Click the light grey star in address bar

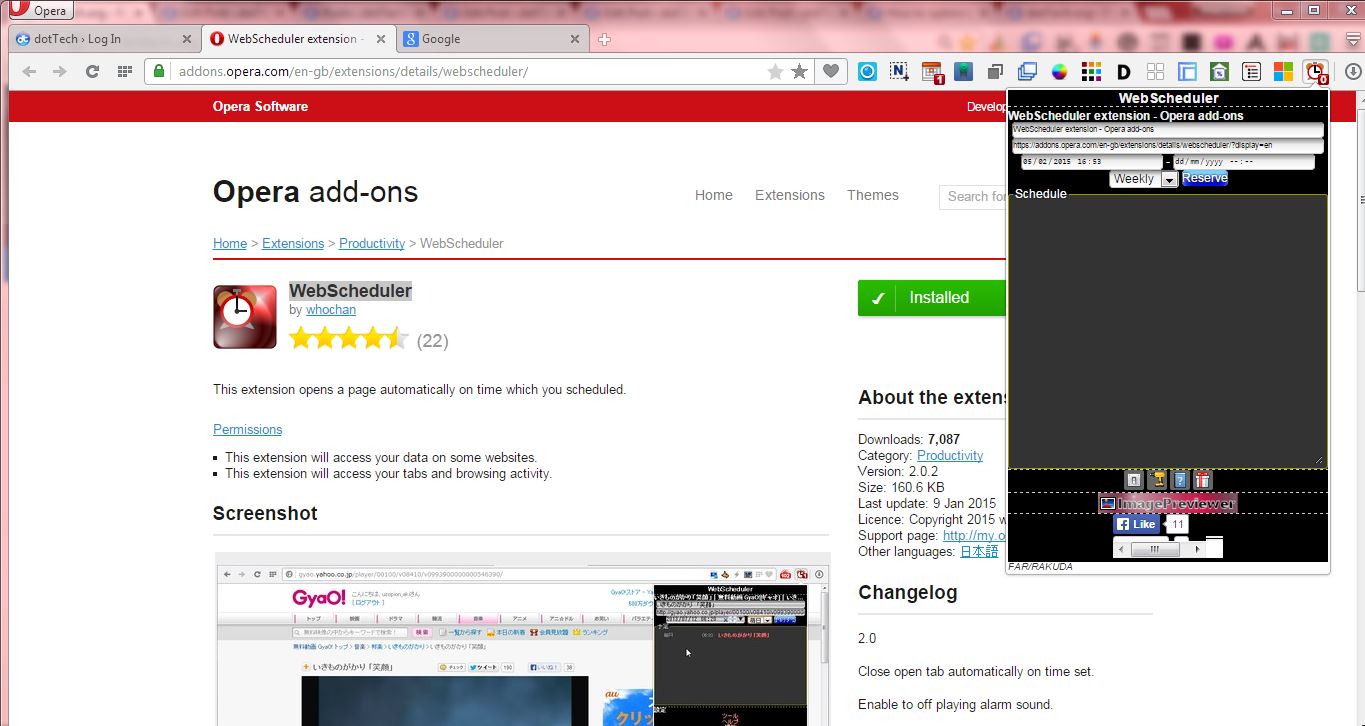click(775, 72)
